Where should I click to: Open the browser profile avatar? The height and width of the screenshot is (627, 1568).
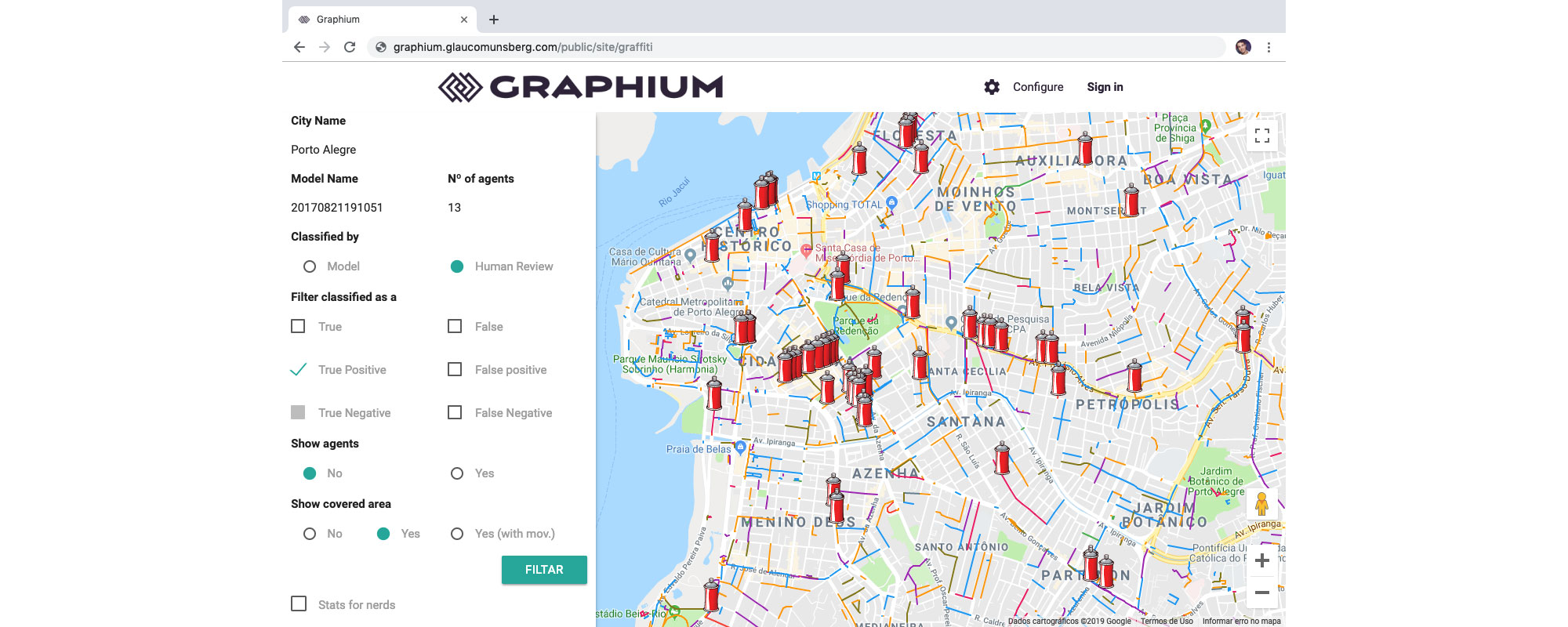[x=1243, y=47]
